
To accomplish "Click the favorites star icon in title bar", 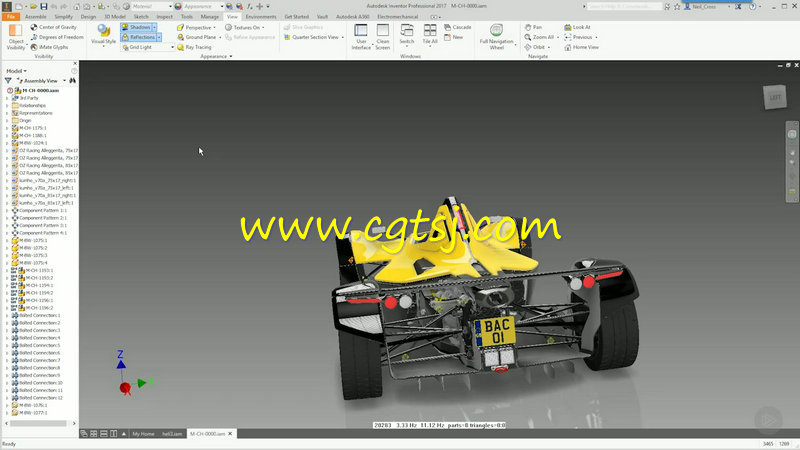I will [x=677, y=6].
